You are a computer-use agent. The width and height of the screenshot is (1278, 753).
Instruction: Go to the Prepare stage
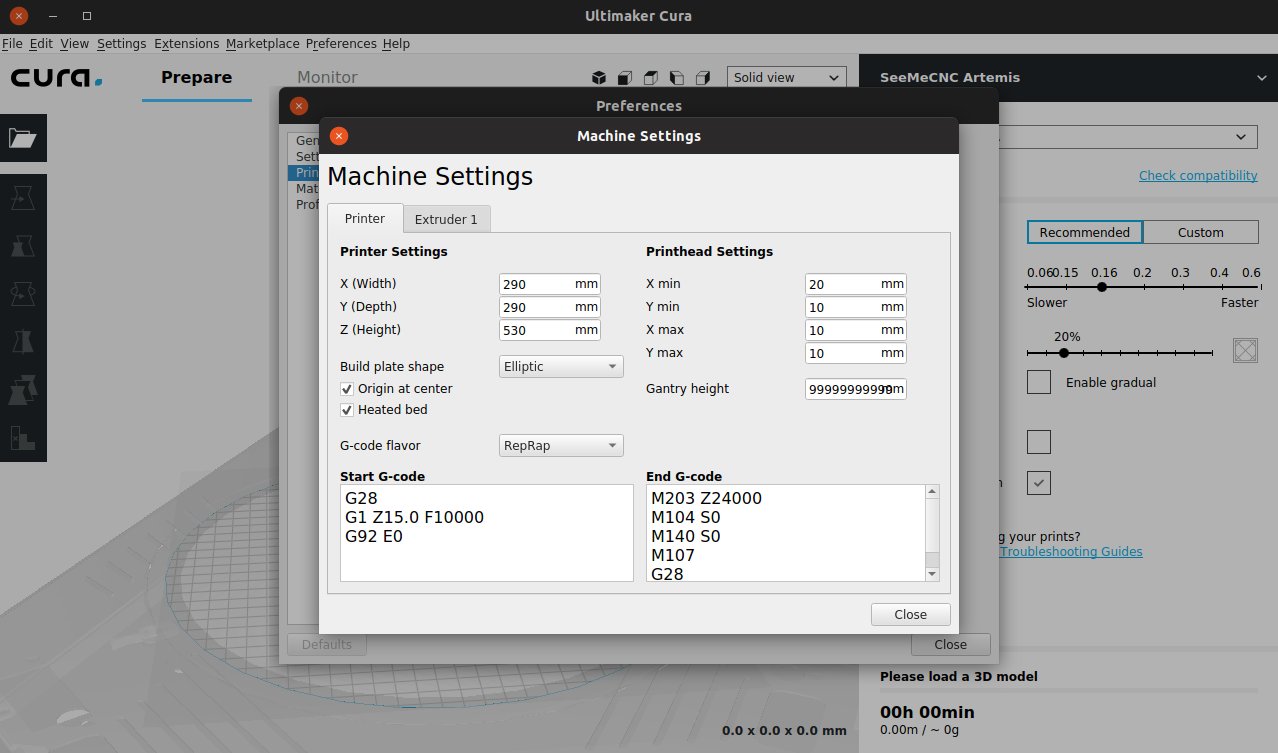click(196, 77)
